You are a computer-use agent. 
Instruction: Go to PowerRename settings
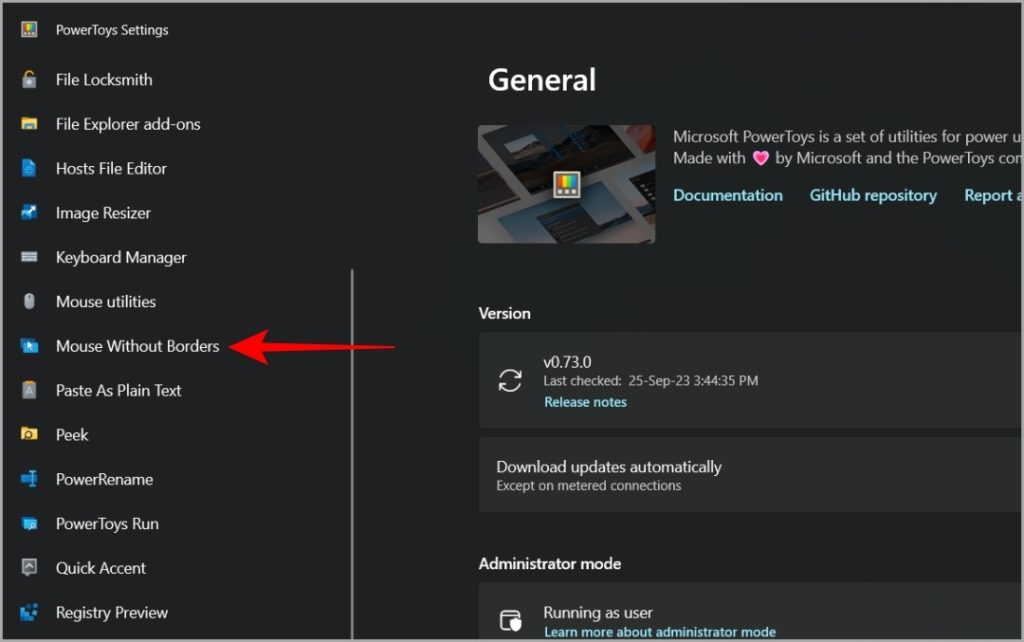pos(104,479)
